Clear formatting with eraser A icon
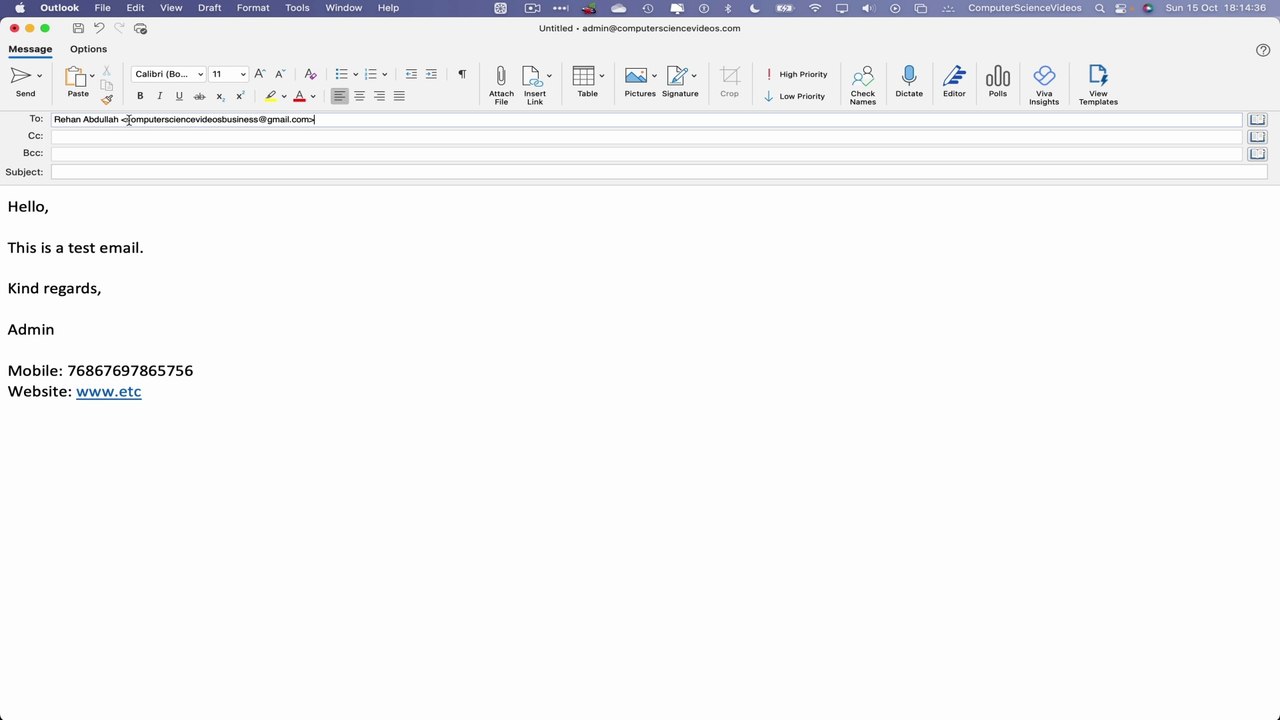This screenshot has height=720, width=1280. (x=310, y=74)
